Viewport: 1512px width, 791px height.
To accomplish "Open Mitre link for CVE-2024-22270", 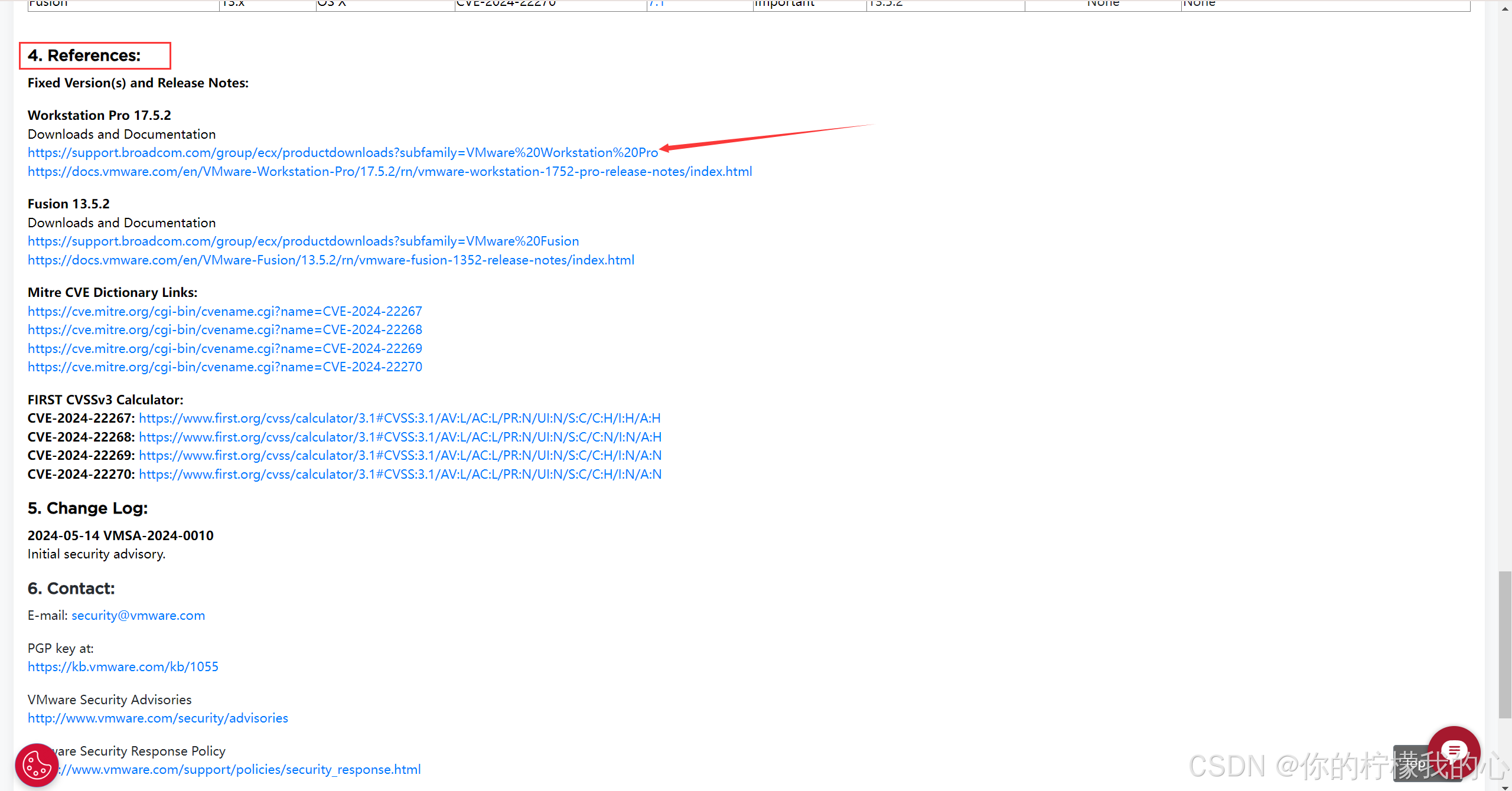I will pos(225,367).
